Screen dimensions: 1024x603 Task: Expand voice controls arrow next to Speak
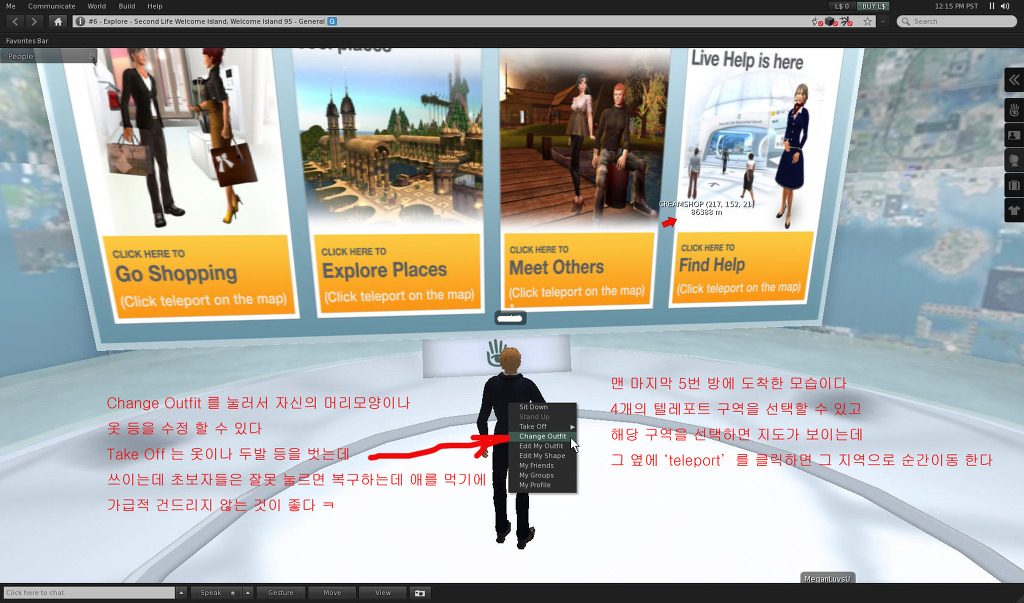pos(248,593)
